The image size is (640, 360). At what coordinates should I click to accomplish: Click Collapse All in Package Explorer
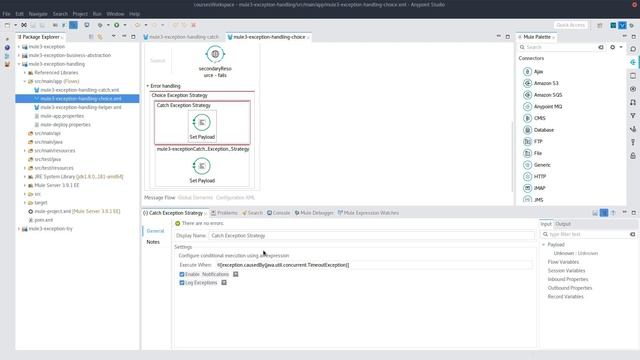(91, 37)
